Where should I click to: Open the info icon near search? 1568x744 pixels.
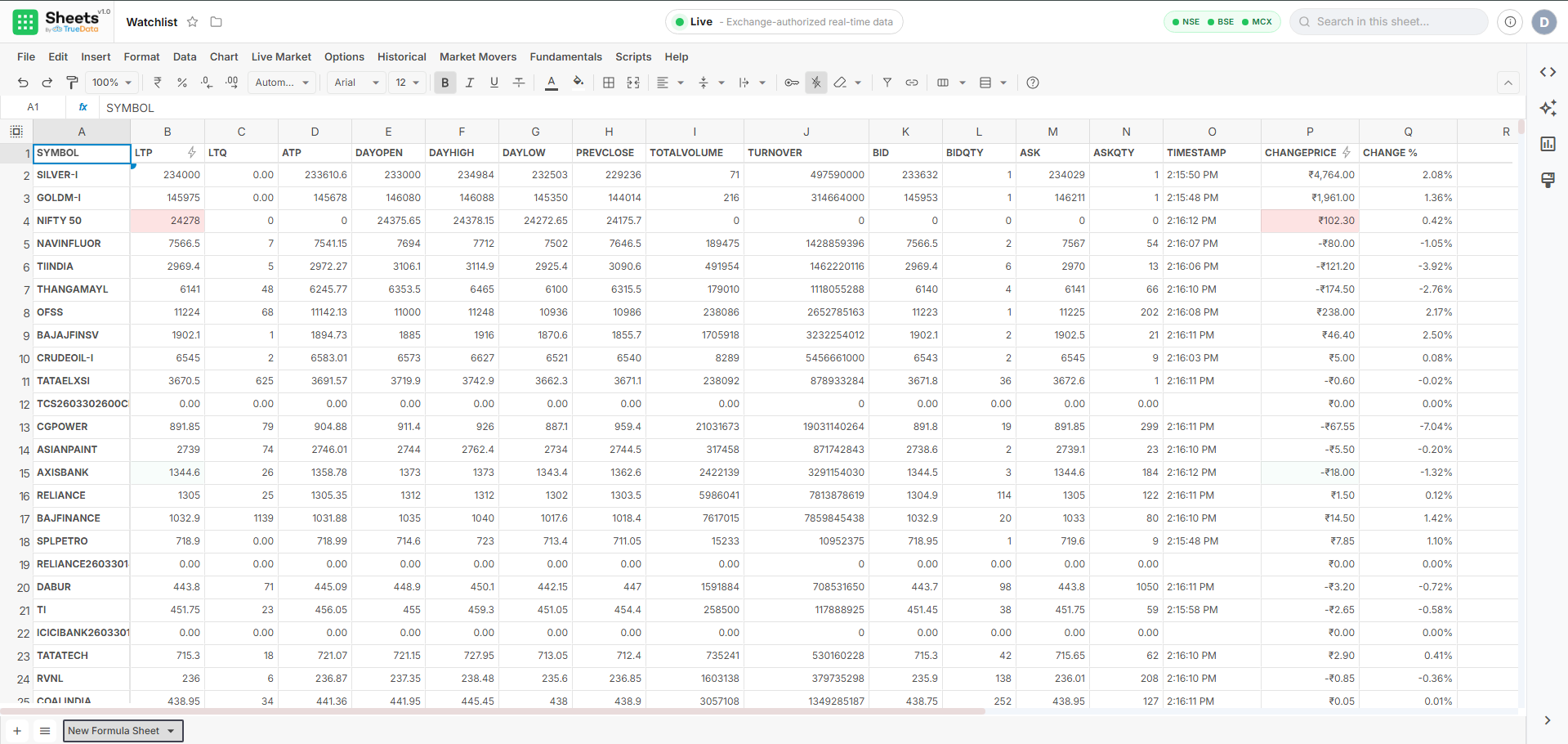click(1510, 22)
